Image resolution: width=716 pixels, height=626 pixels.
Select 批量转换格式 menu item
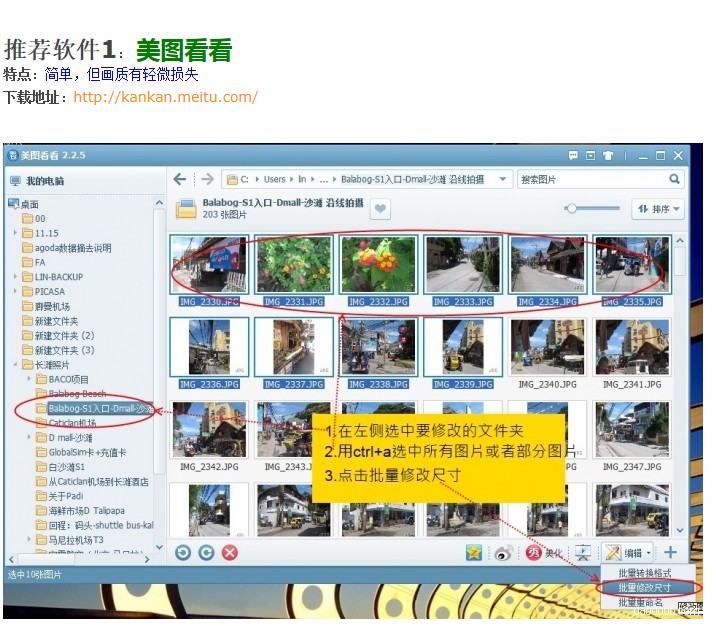pos(644,572)
